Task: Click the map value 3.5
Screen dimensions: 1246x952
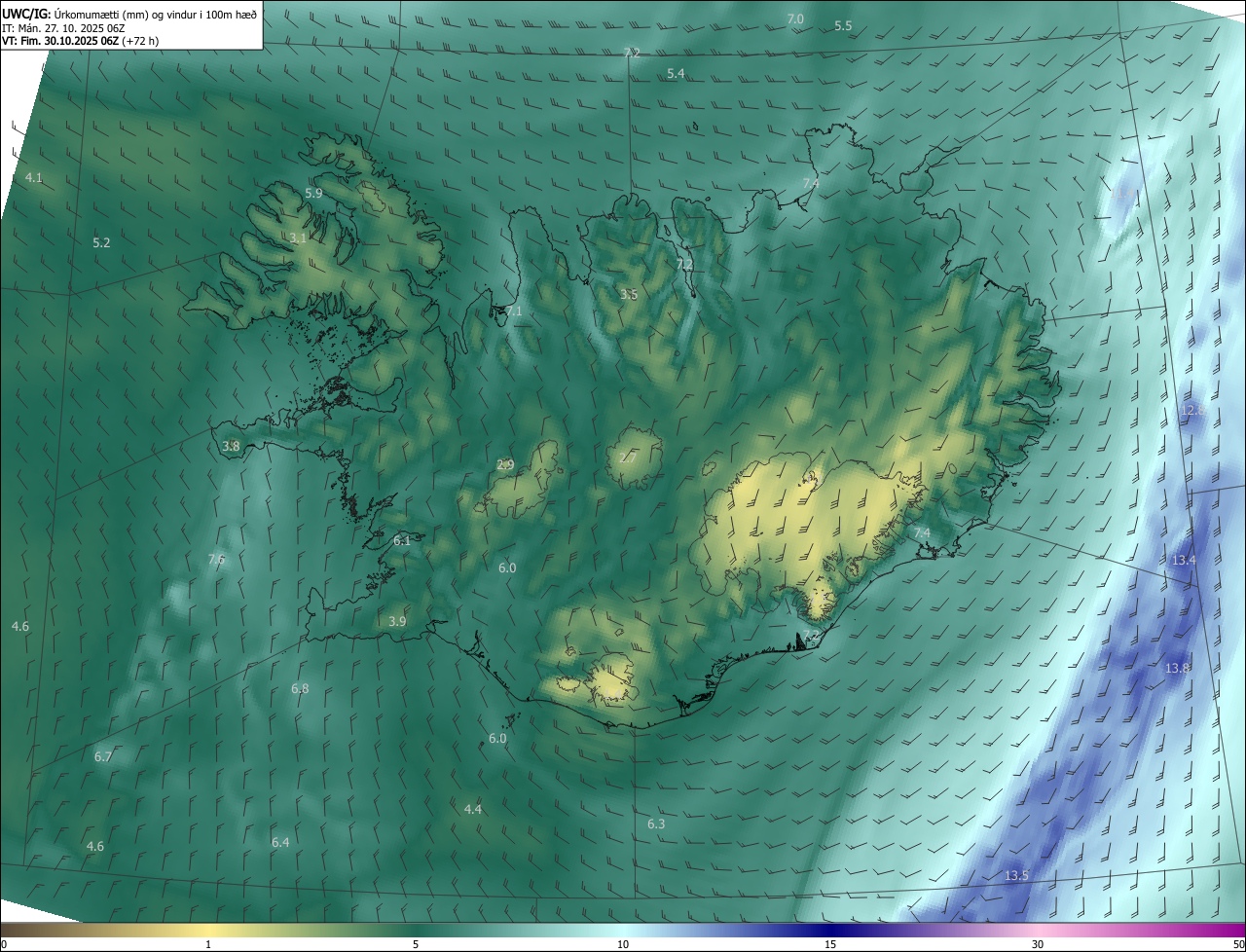Action: (x=629, y=294)
